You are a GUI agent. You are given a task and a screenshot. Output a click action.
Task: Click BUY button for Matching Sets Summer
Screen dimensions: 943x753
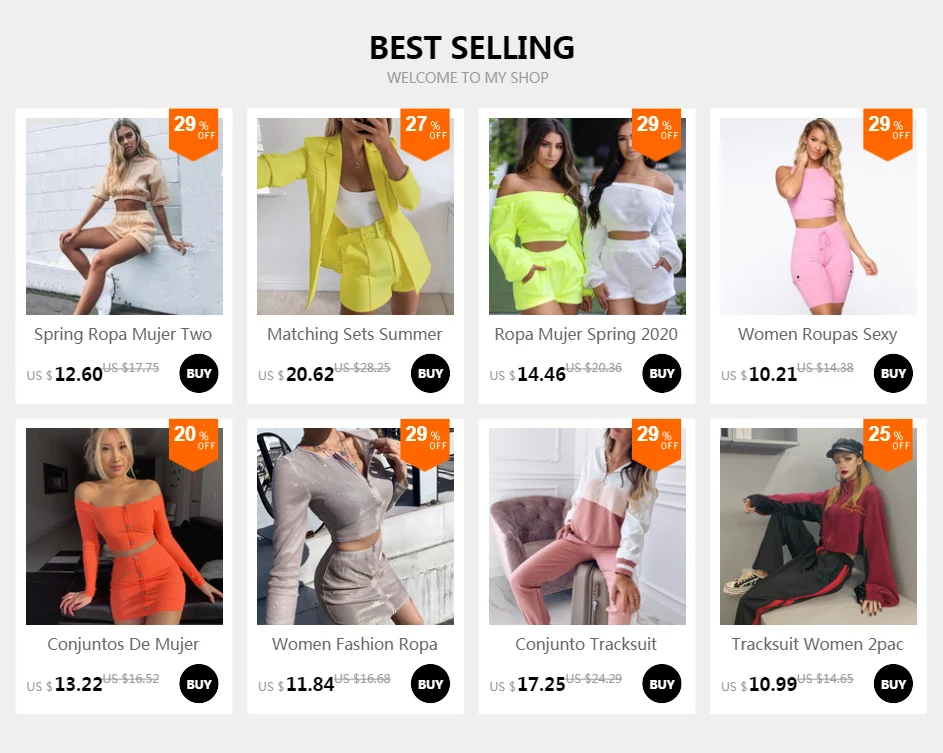click(430, 373)
